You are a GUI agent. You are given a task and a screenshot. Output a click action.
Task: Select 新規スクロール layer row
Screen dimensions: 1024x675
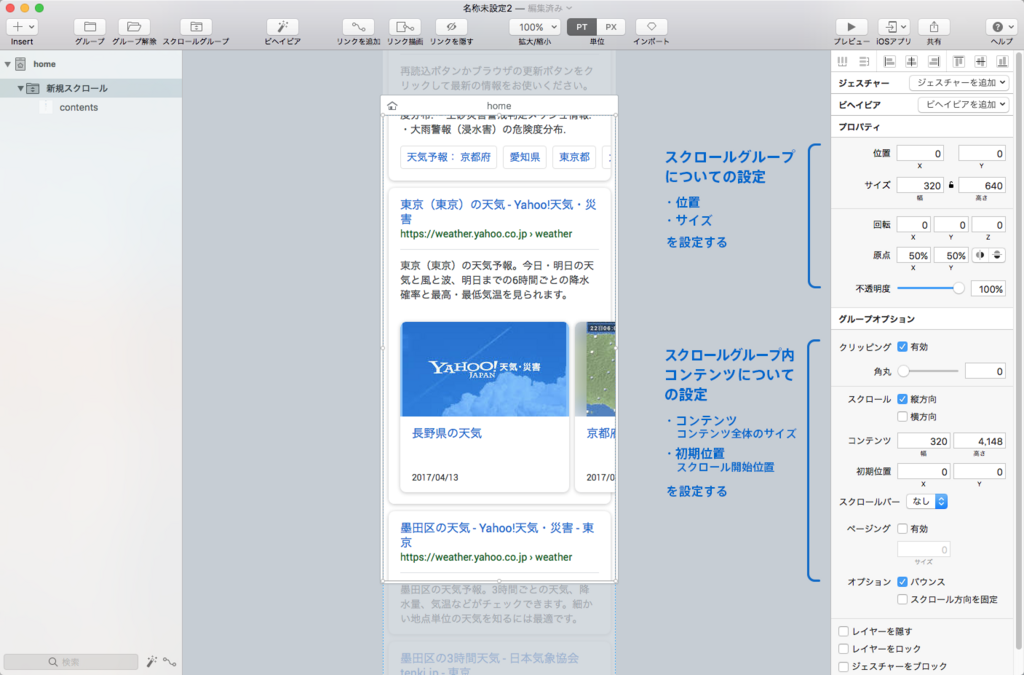[91, 88]
